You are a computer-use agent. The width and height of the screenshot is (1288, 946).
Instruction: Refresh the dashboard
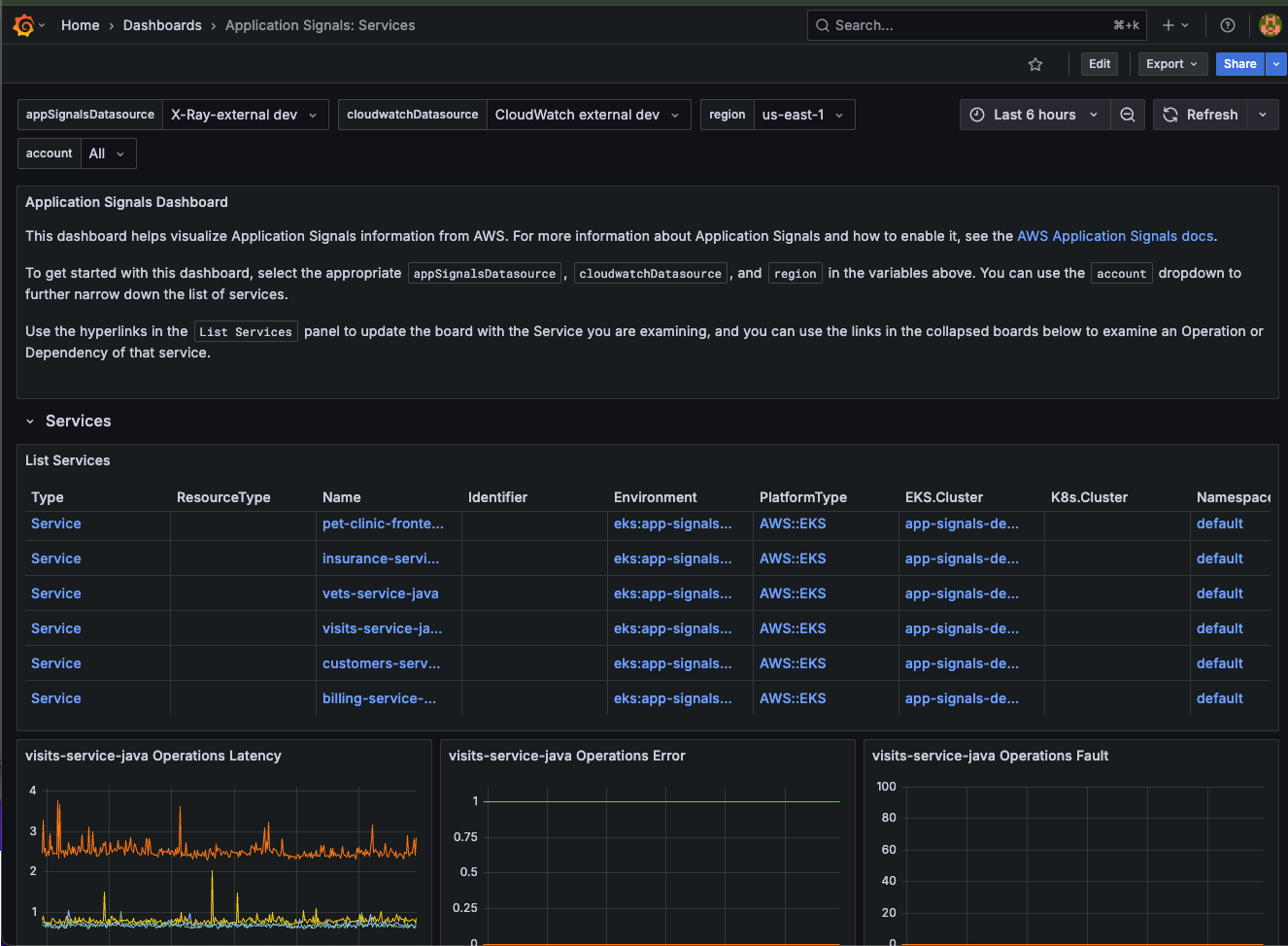point(1201,115)
